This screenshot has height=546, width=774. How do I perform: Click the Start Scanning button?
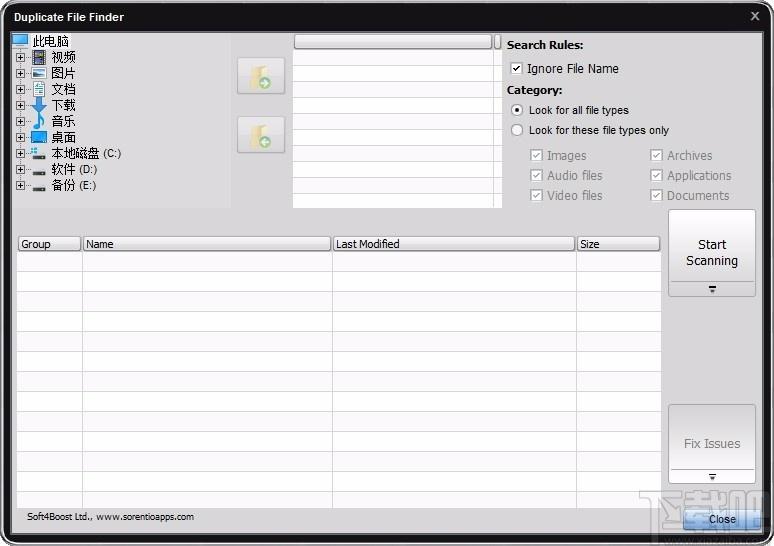[712, 246]
